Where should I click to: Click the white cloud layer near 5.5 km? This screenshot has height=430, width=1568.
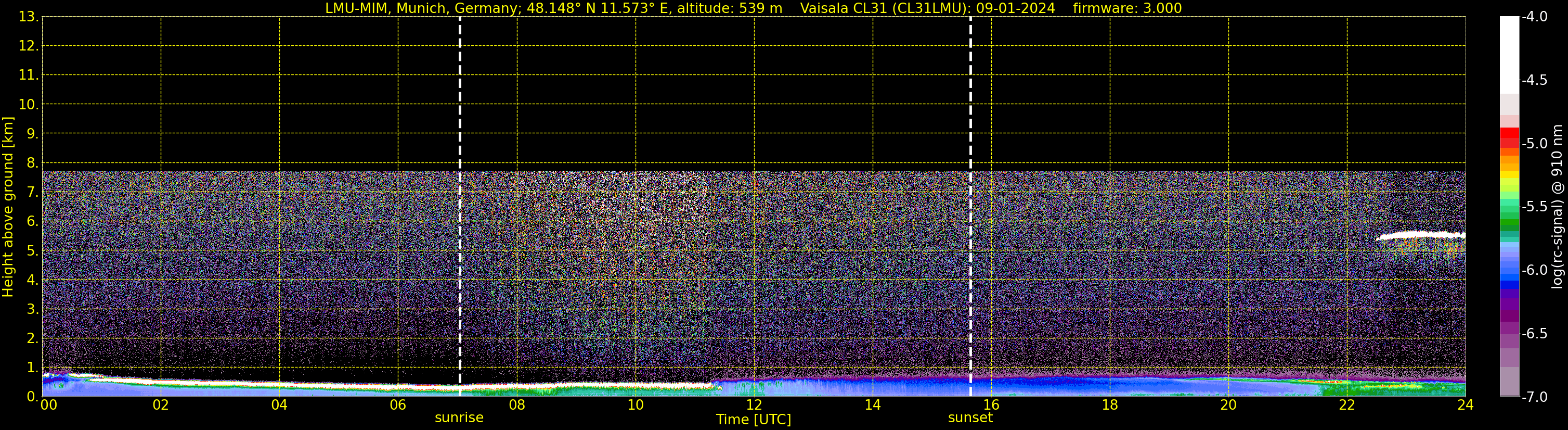coord(1422,235)
